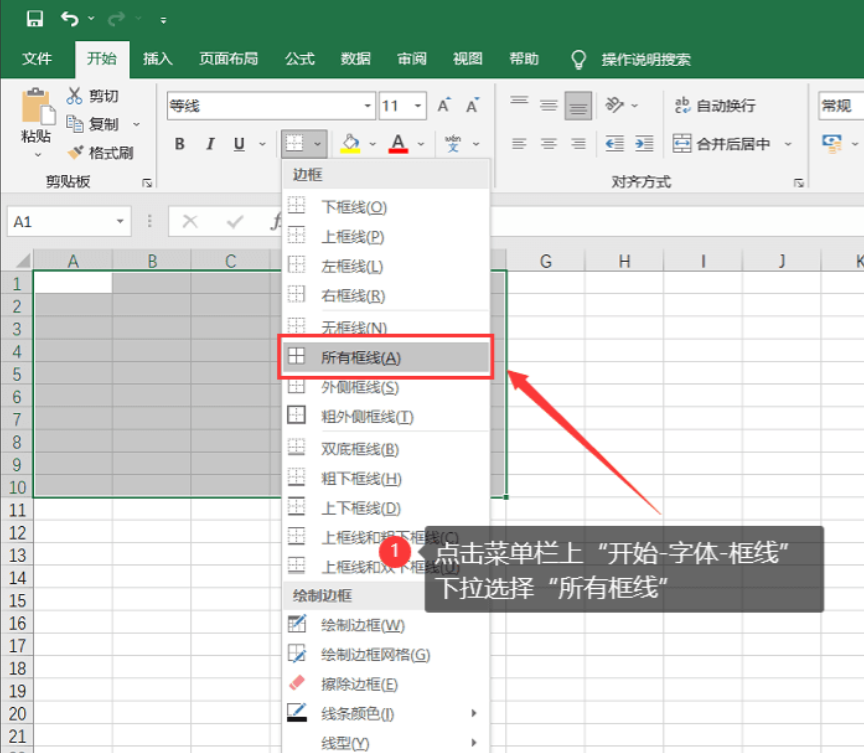Screen dimensions: 864x753
Task: Open the customize quick access toolbar arrow
Action: point(163,20)
